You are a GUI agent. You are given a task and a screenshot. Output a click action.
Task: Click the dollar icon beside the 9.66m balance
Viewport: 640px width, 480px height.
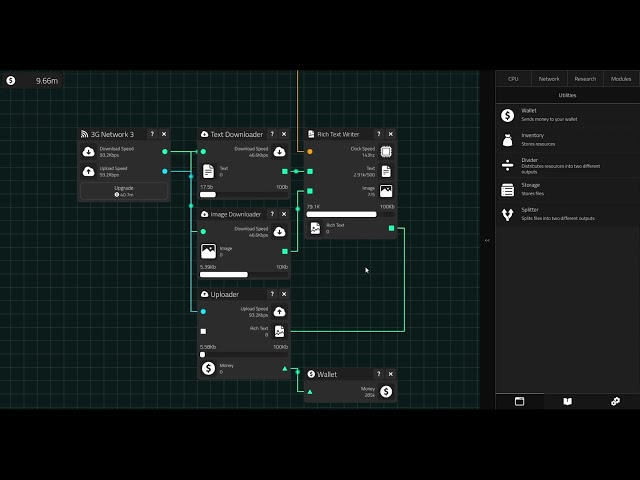pyautogui.click(x=11, y=80)
